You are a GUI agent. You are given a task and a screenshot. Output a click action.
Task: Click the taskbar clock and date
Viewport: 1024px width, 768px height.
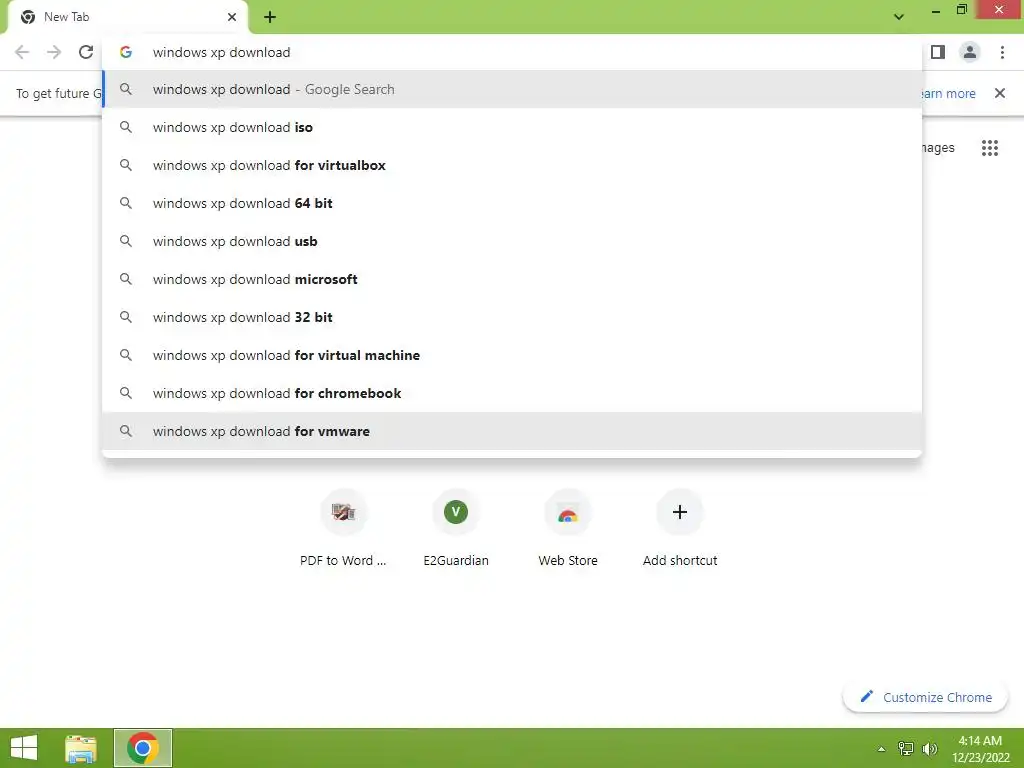(980, 749)
